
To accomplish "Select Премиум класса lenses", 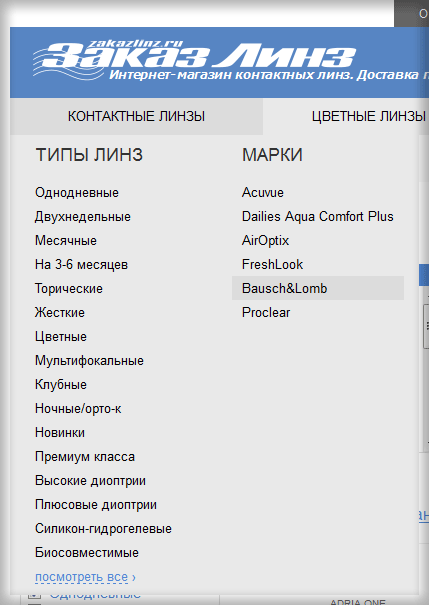I will 85,456.
